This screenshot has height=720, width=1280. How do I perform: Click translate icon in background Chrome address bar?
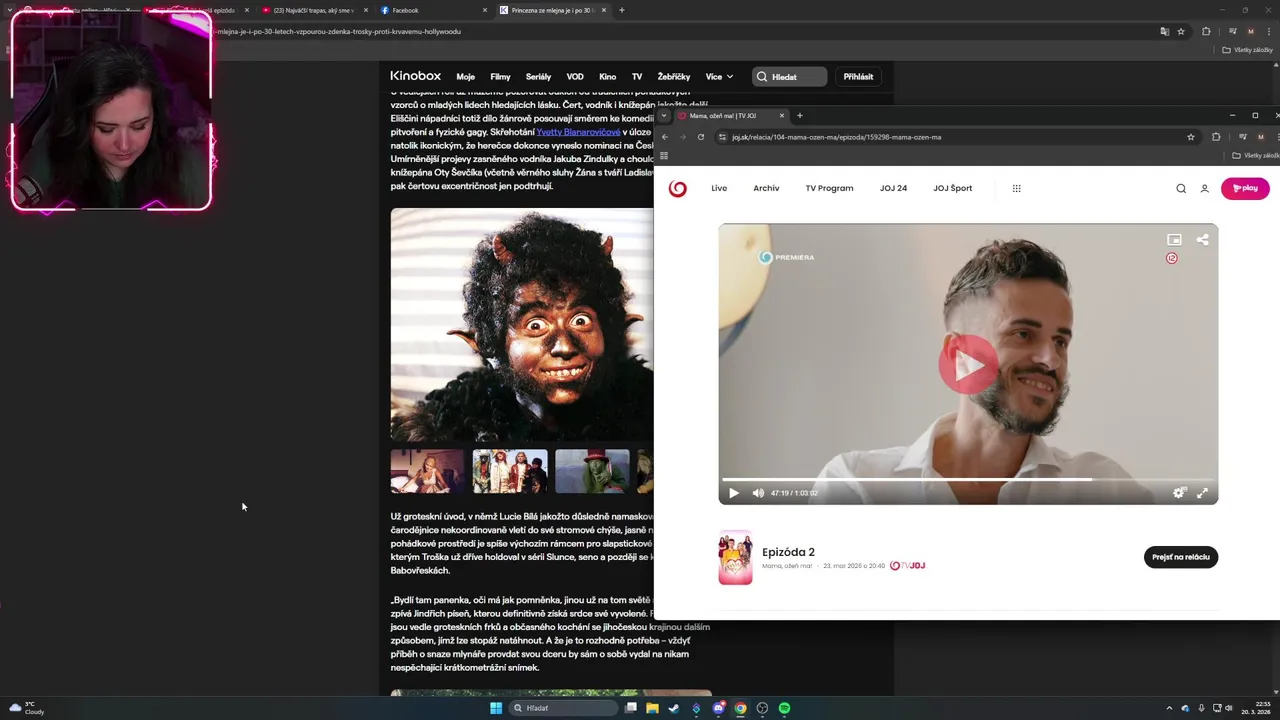click(x=1164, y=31)
